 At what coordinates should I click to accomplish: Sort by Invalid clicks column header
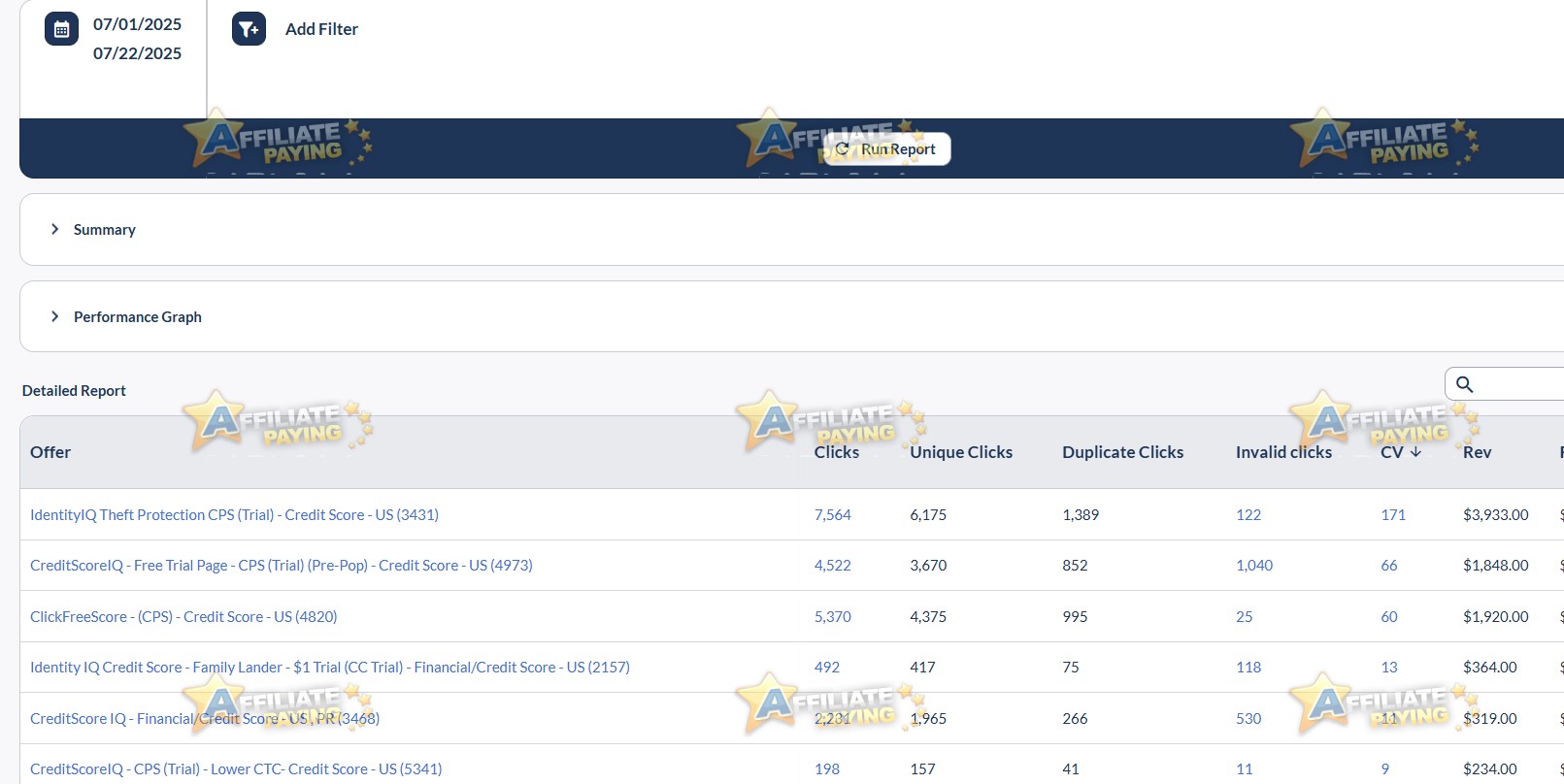(1283, 452)
